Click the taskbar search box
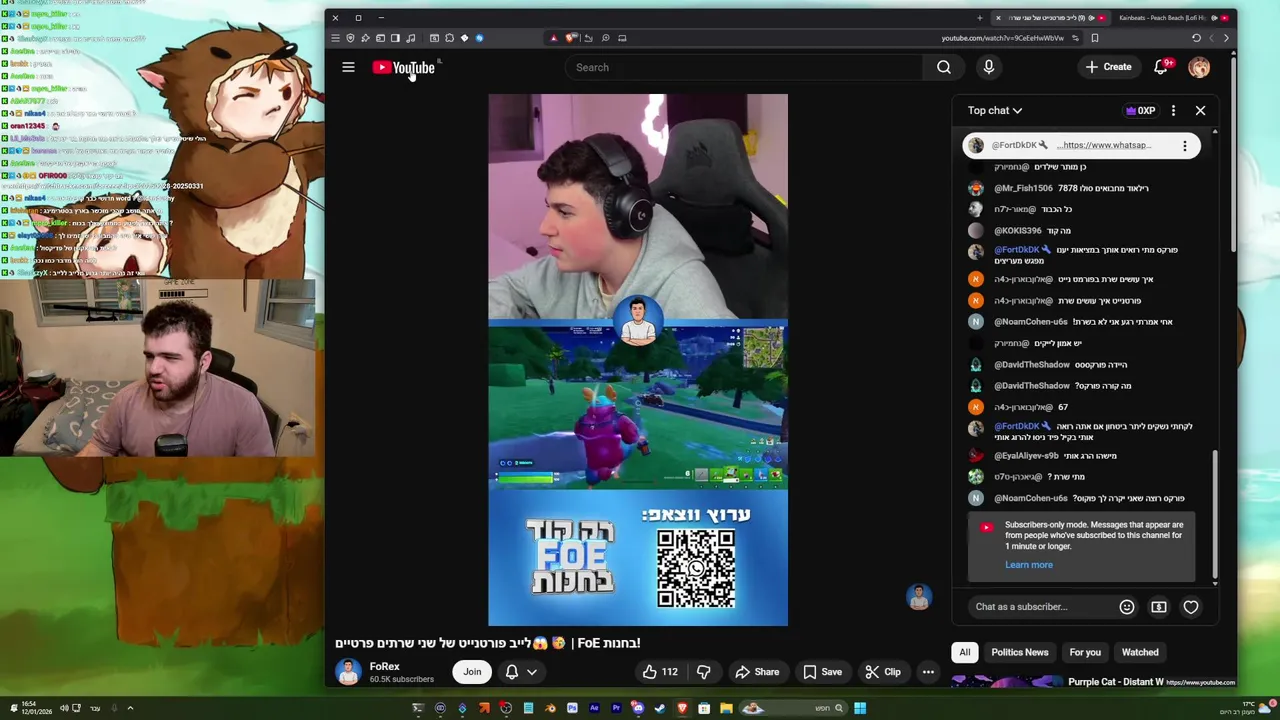This screenshot has width=1280, height=720. click(793, 708)
